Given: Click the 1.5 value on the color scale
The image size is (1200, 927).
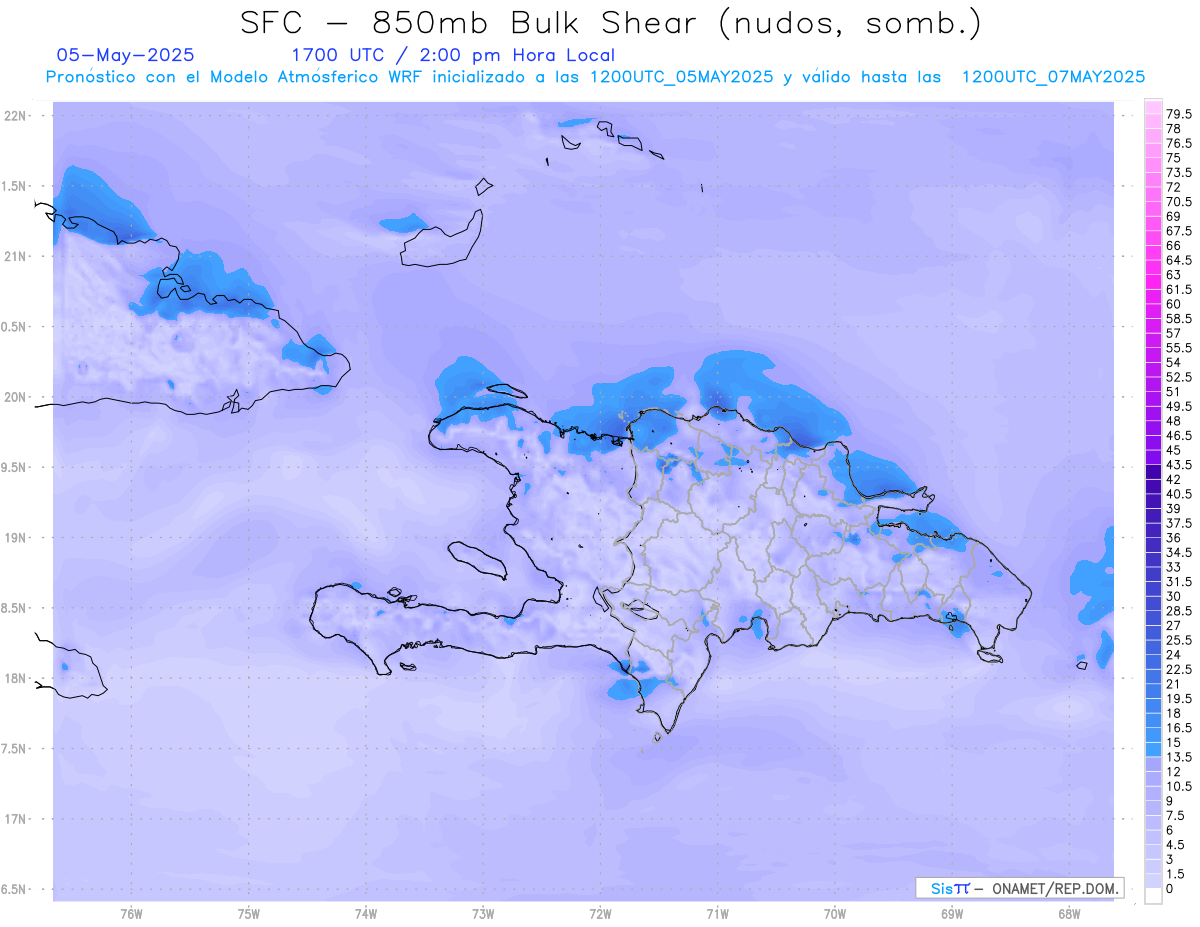Looking at the screenshot, I should (1176, 874).
